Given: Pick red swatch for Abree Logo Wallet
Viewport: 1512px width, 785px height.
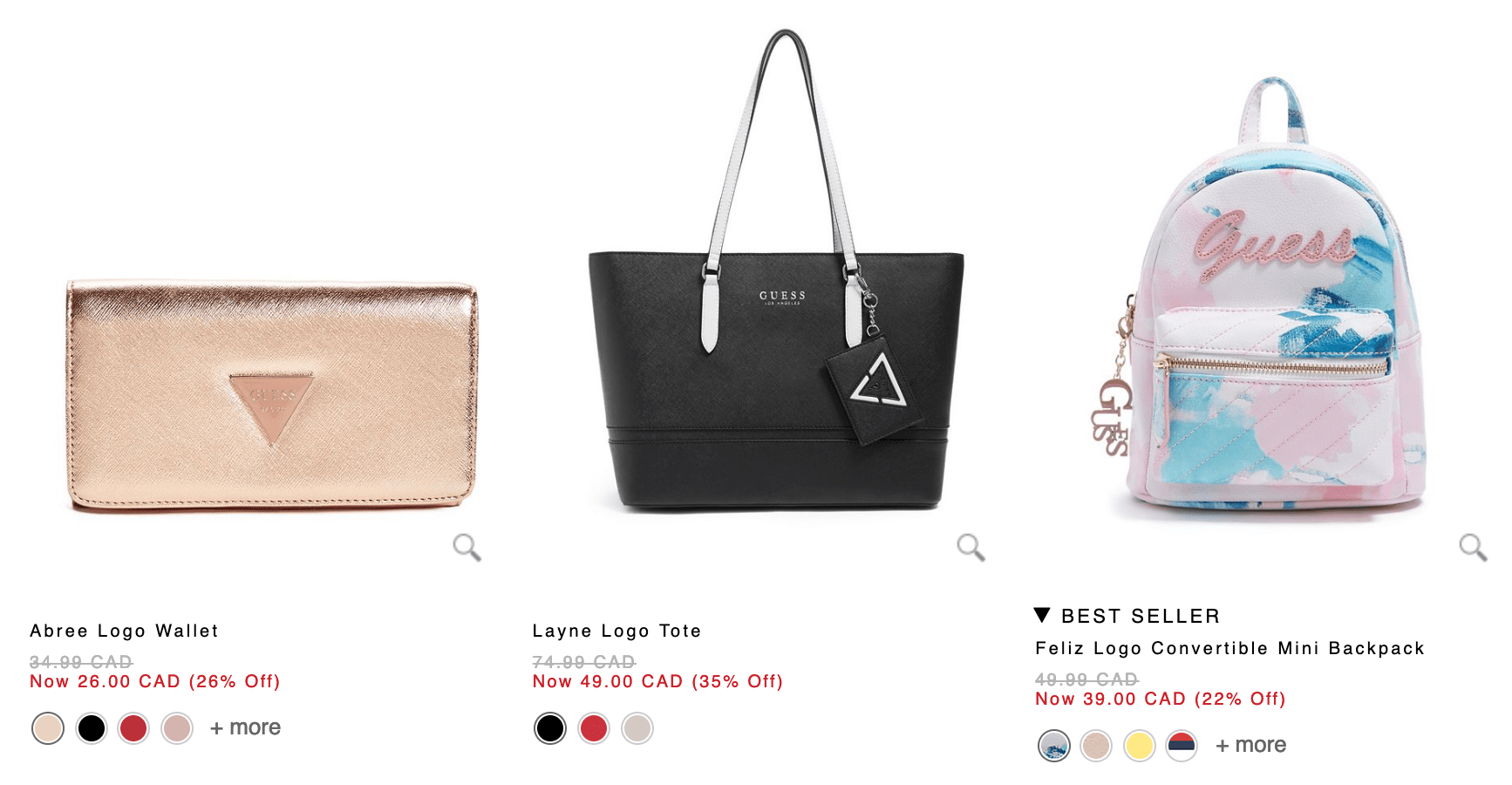Looking at the screenshot, I should [133, 728].
